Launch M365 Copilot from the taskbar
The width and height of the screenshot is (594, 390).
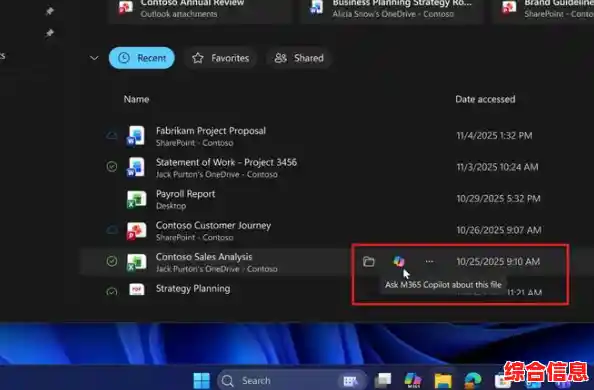click(413, 380)
